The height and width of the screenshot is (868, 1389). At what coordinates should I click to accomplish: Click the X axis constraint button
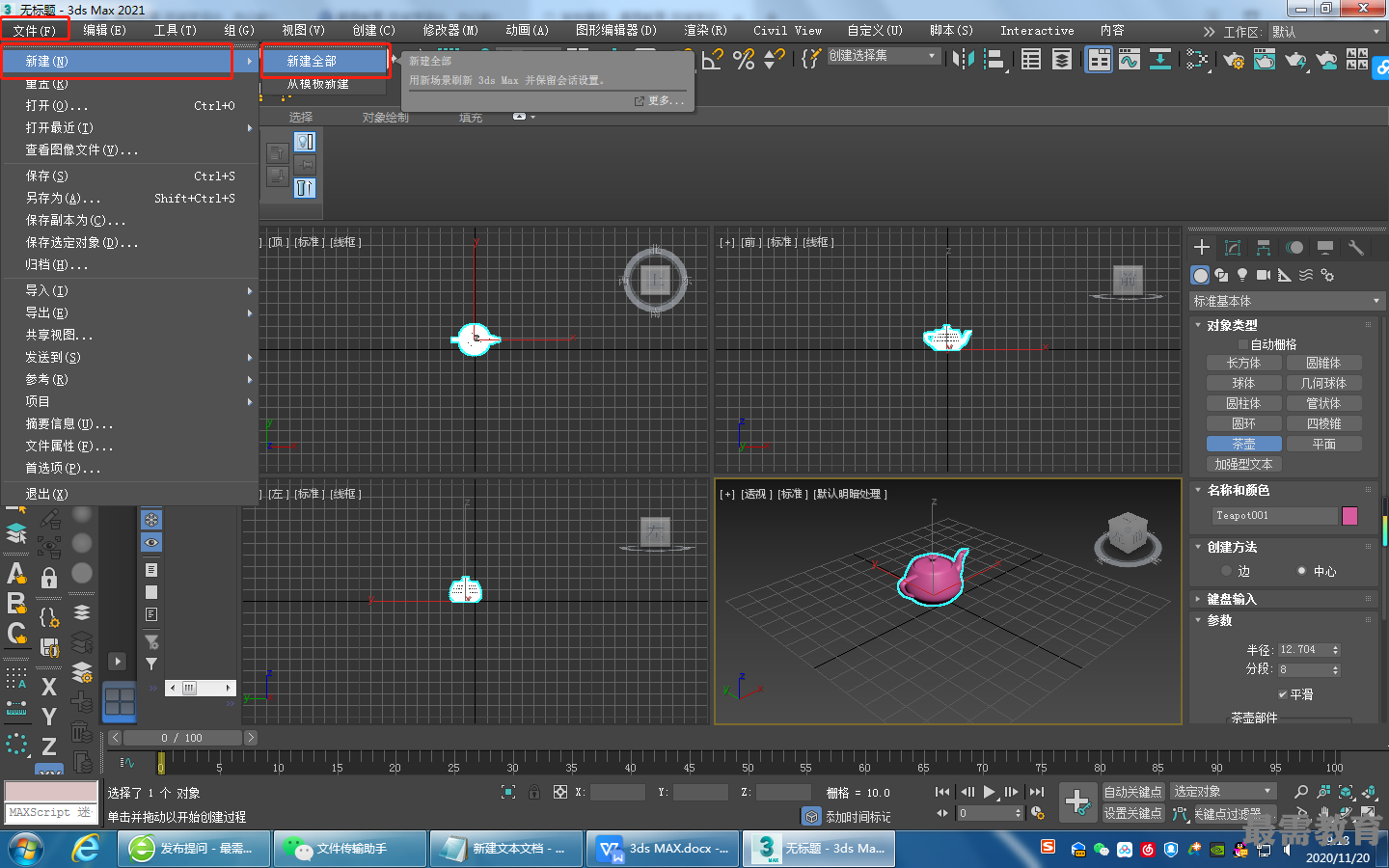point(49,687)
